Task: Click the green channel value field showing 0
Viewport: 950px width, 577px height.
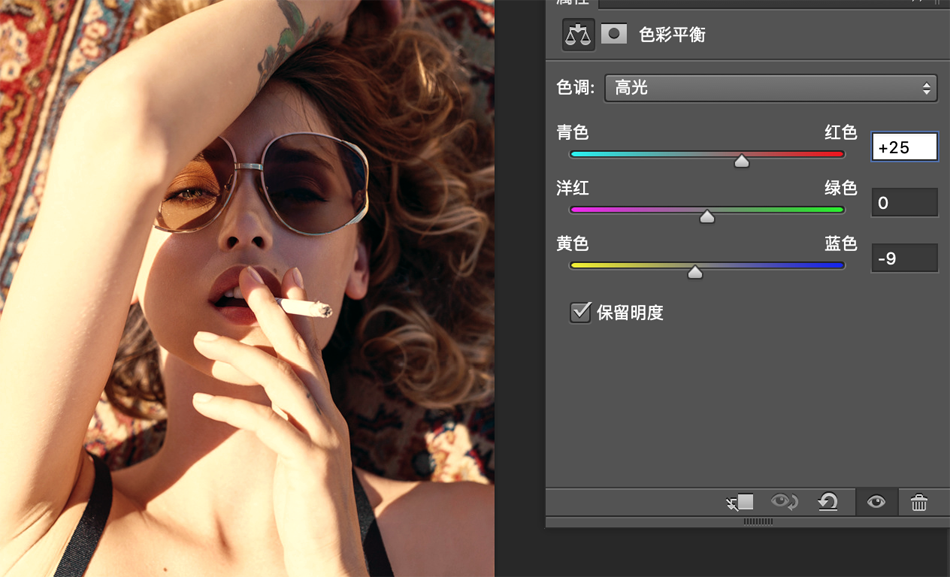Action: (x=904, y=202)
